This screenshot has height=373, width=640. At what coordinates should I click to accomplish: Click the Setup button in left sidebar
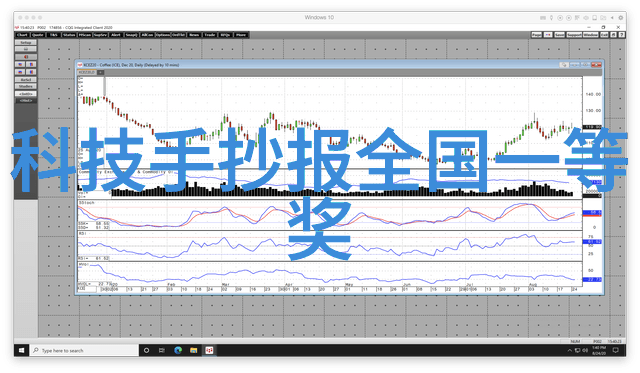(26, 42)
